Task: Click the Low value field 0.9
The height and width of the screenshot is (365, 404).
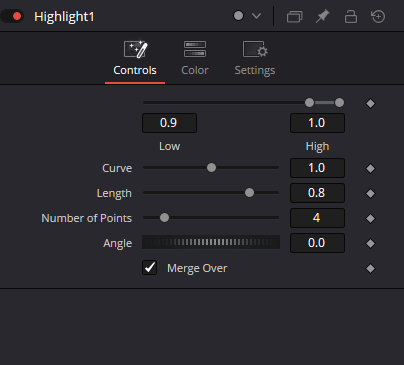Action: point(169,123)
